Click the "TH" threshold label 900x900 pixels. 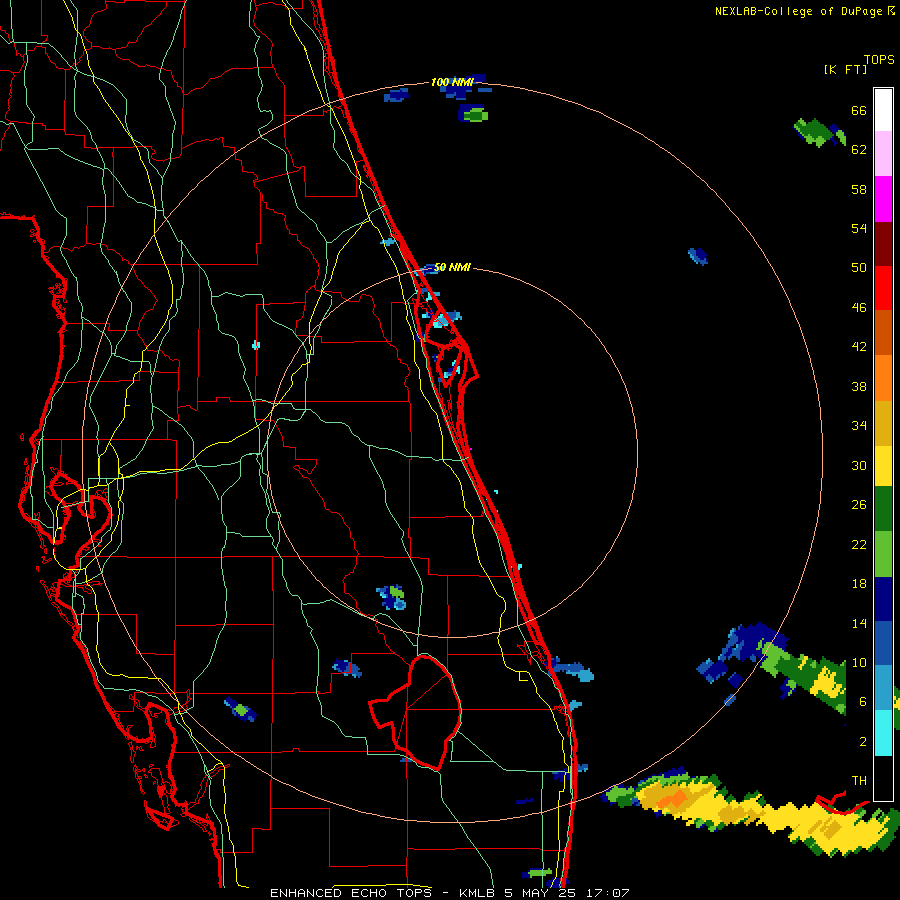click(x=859, y=781)
